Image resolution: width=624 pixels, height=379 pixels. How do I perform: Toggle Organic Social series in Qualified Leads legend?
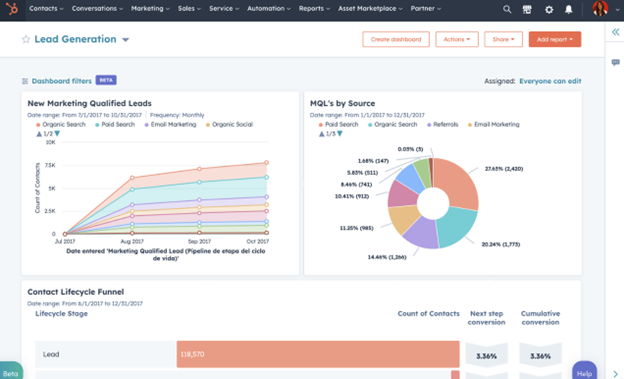coord(229,125)
